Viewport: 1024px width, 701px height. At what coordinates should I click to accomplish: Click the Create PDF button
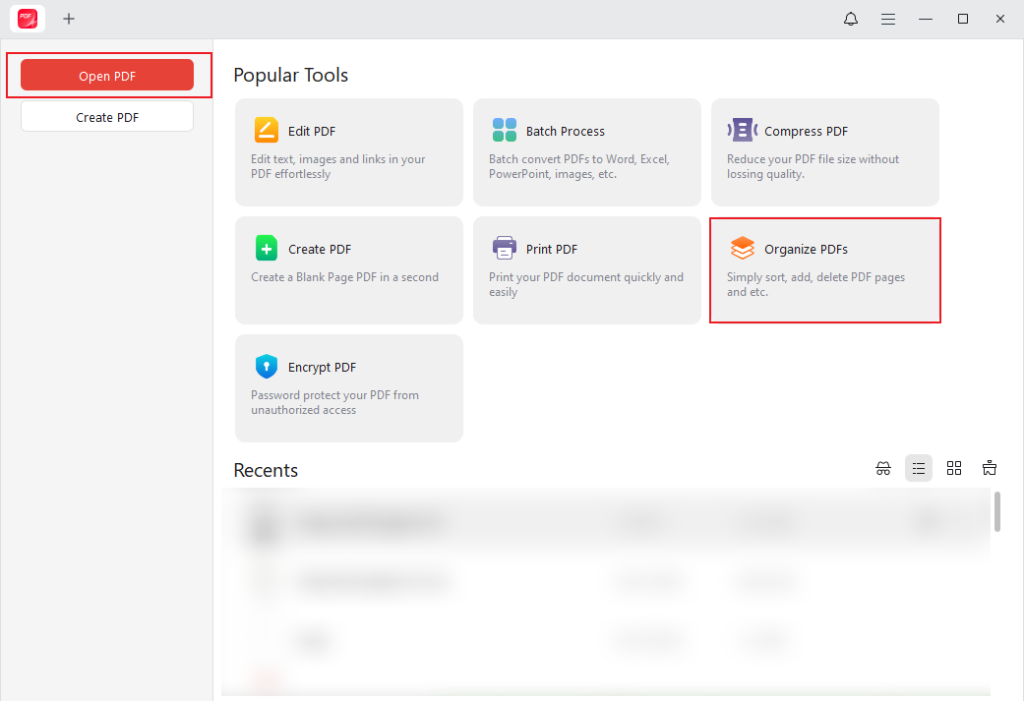pyautogui.click(x=106, y=116)
